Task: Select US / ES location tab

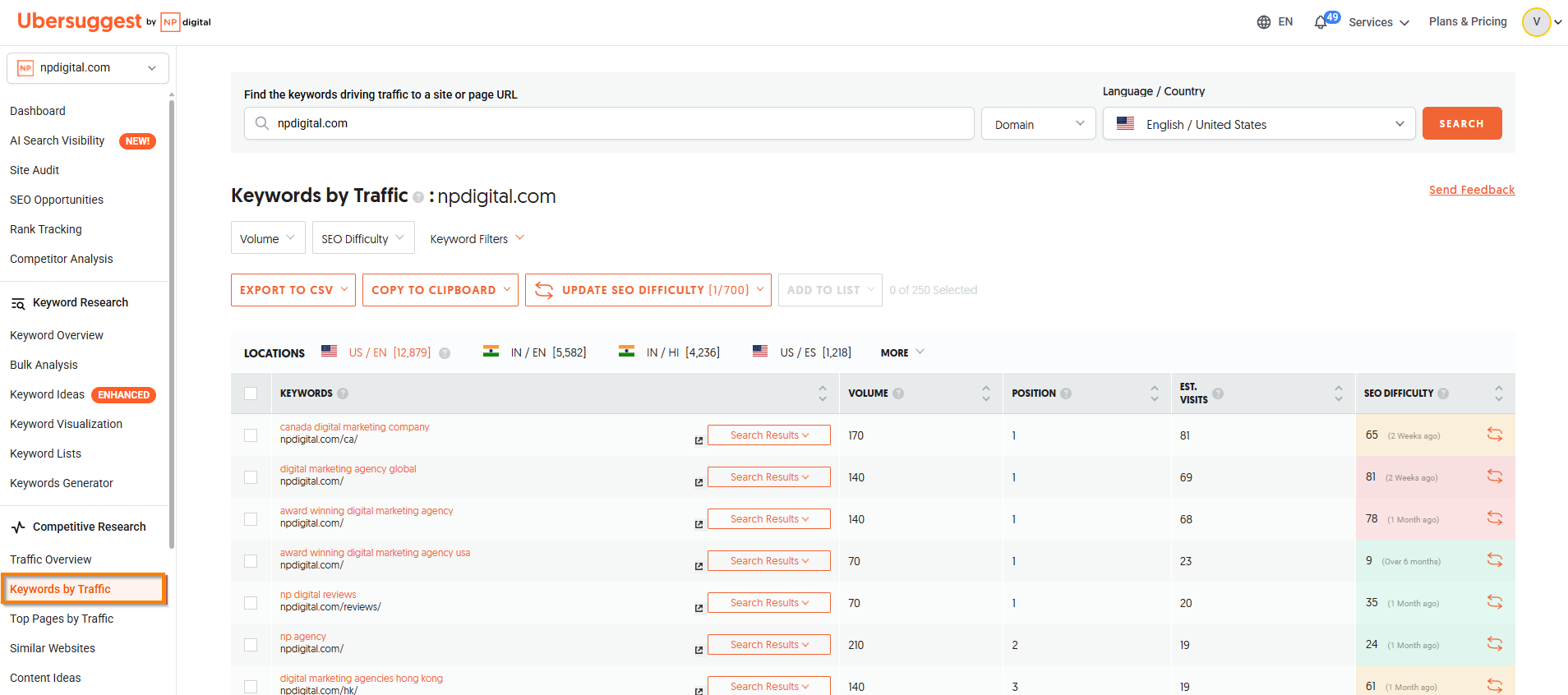Action: coord(802,352)
